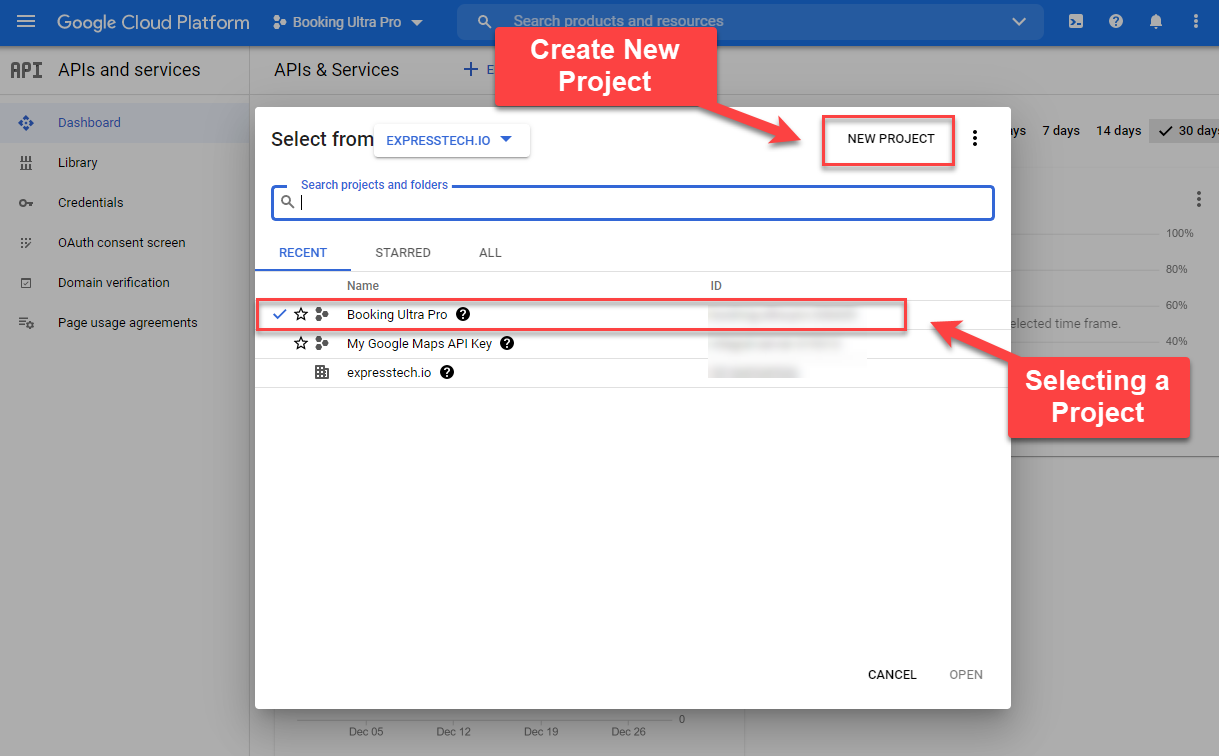Open help for My Google Maps API Key
Viewport: 1219px width, 756px height.
507,343
